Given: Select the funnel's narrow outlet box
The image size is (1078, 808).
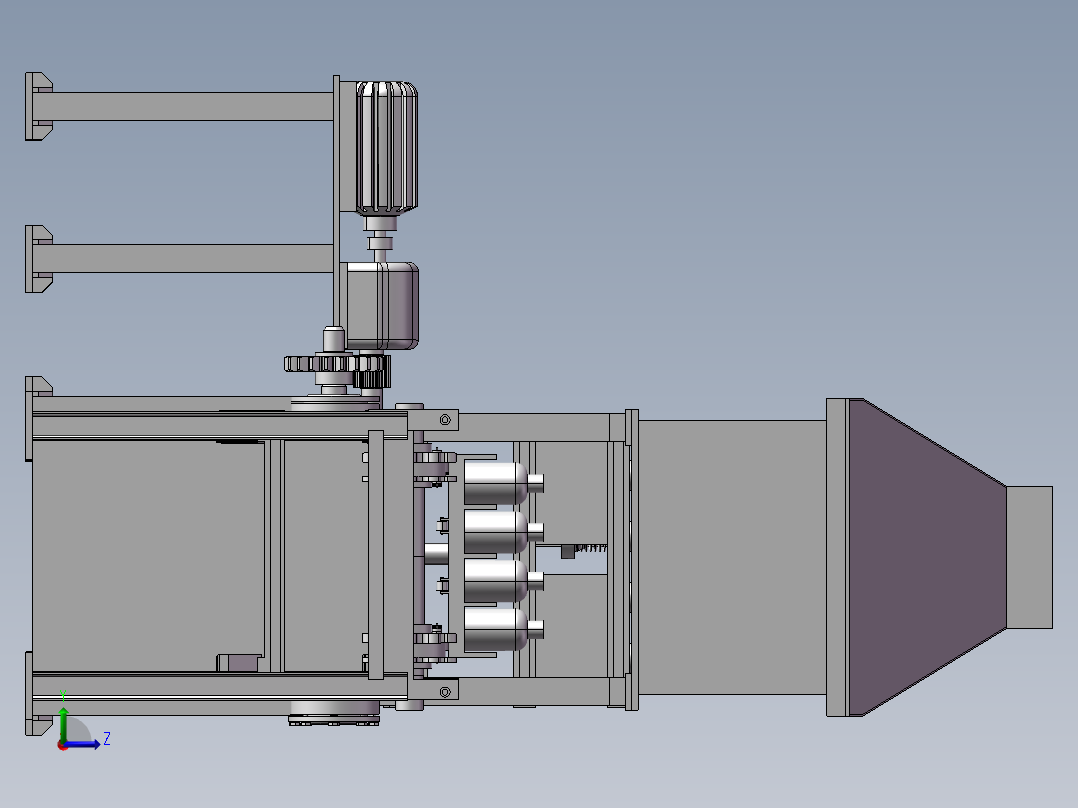Looking at the screenshot, I should pos(1029,557).
